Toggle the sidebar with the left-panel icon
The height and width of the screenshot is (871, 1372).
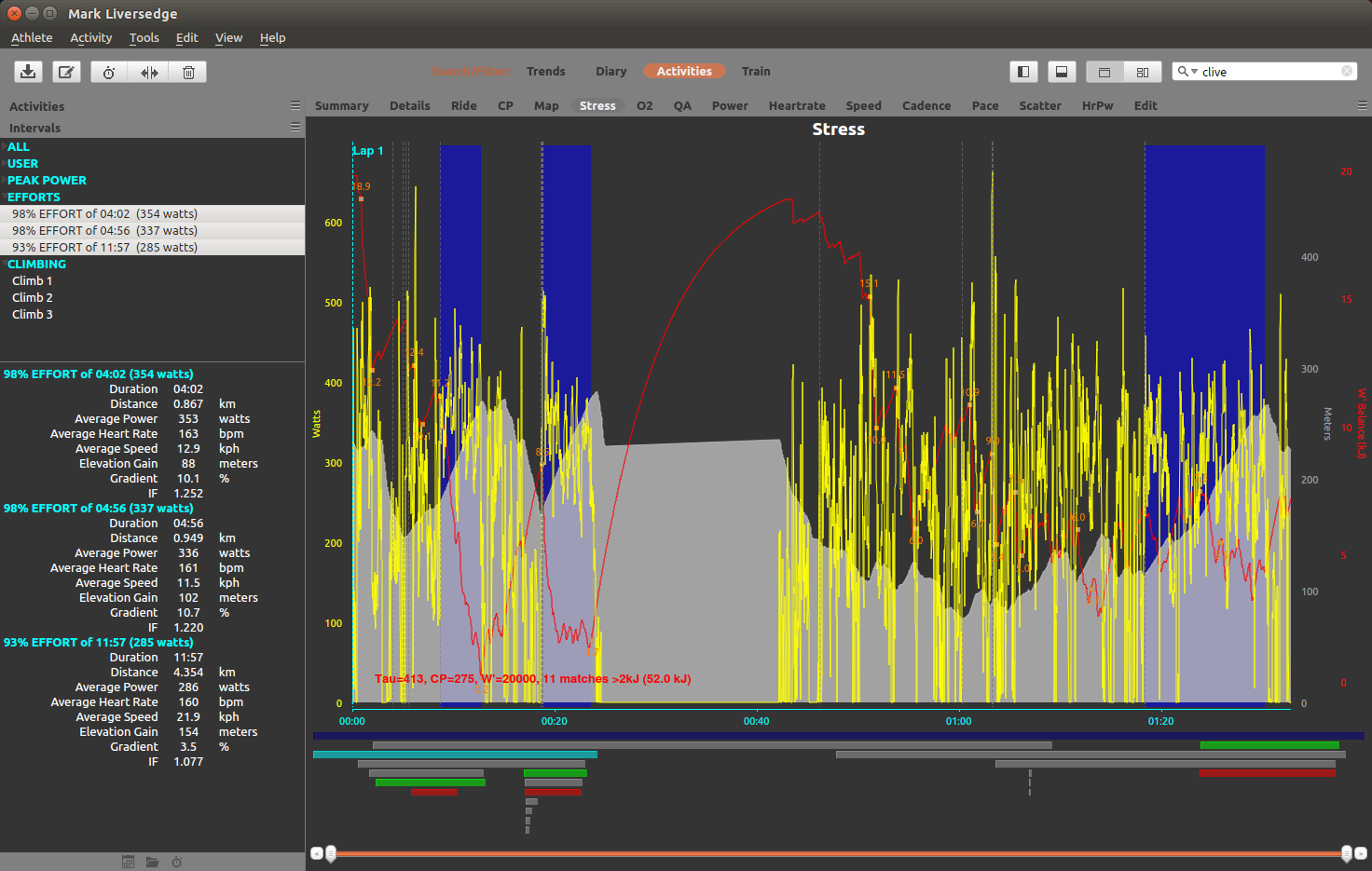coord(1023,72)
